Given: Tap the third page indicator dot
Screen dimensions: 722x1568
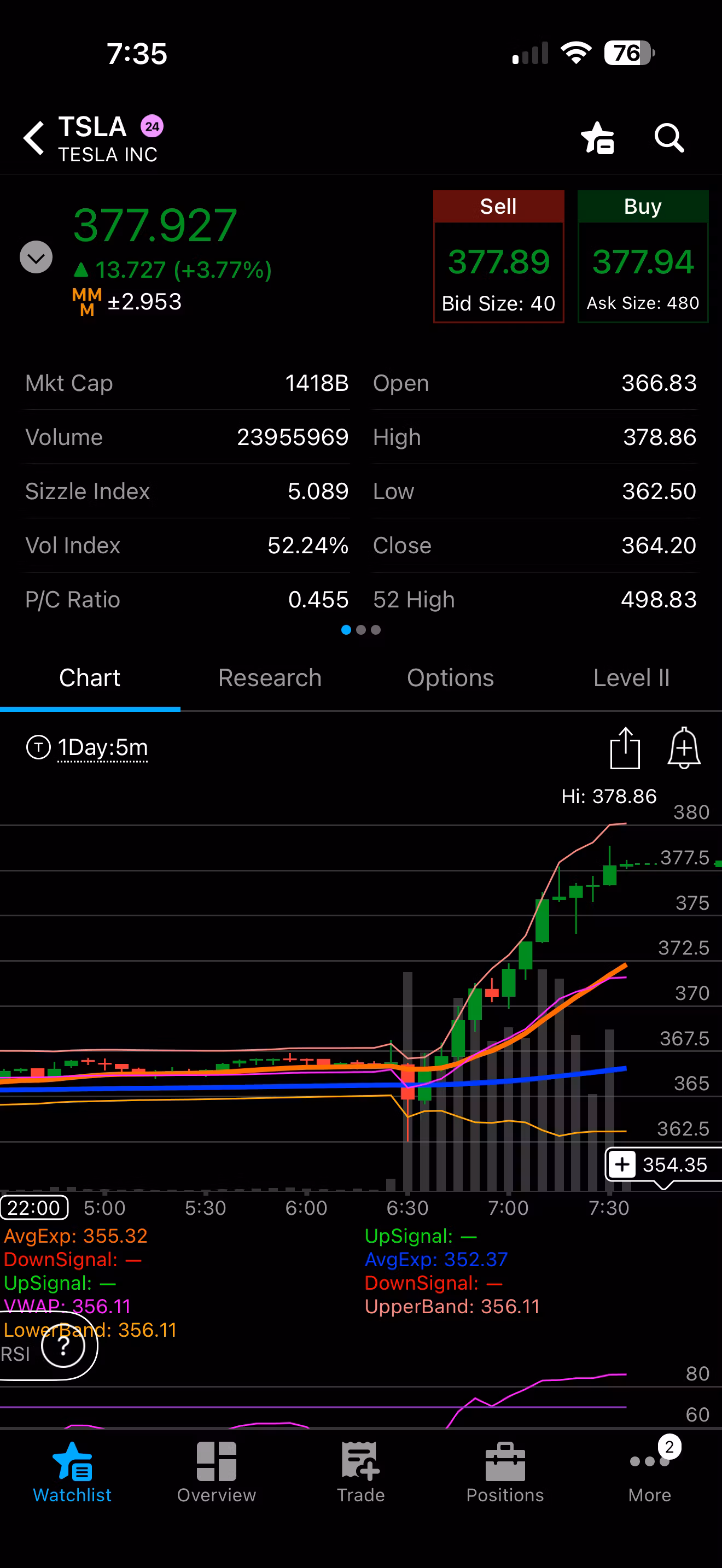Looking at the screenshot, I should pos(376,630).
